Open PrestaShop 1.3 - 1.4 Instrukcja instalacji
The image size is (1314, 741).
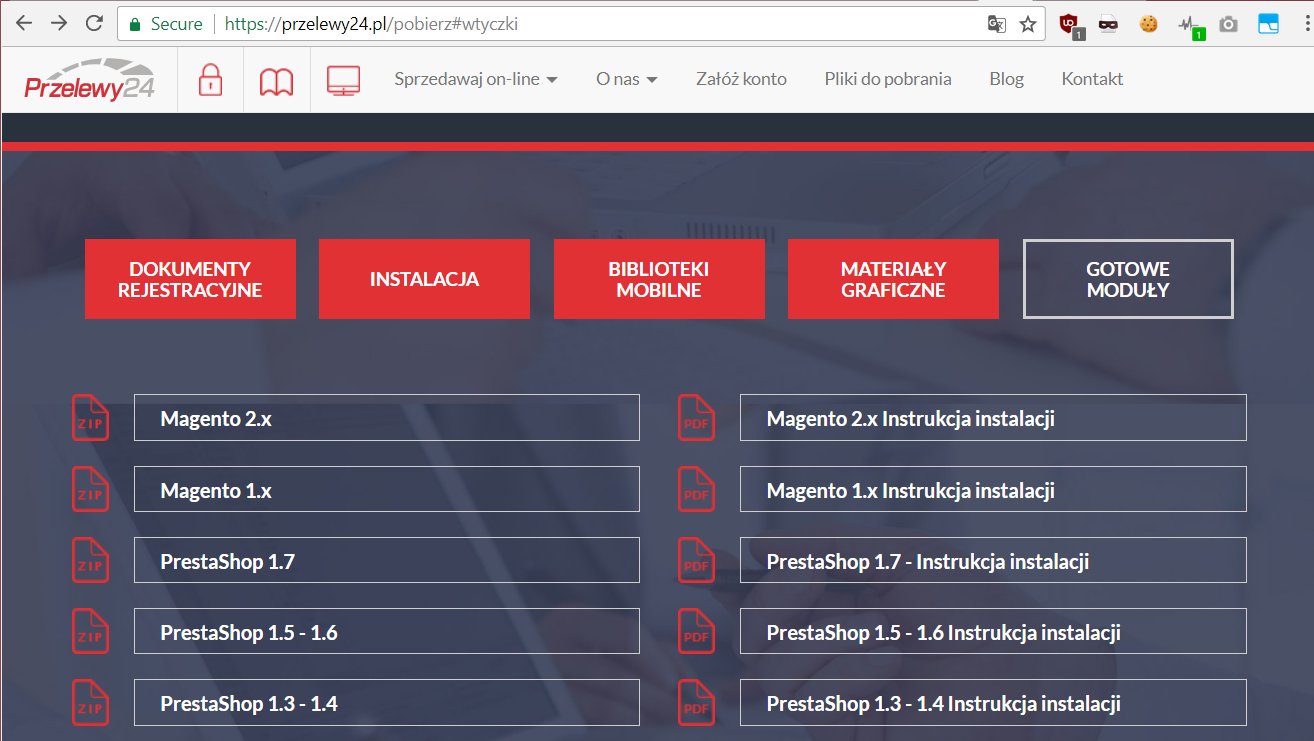(x=993, y=702)
